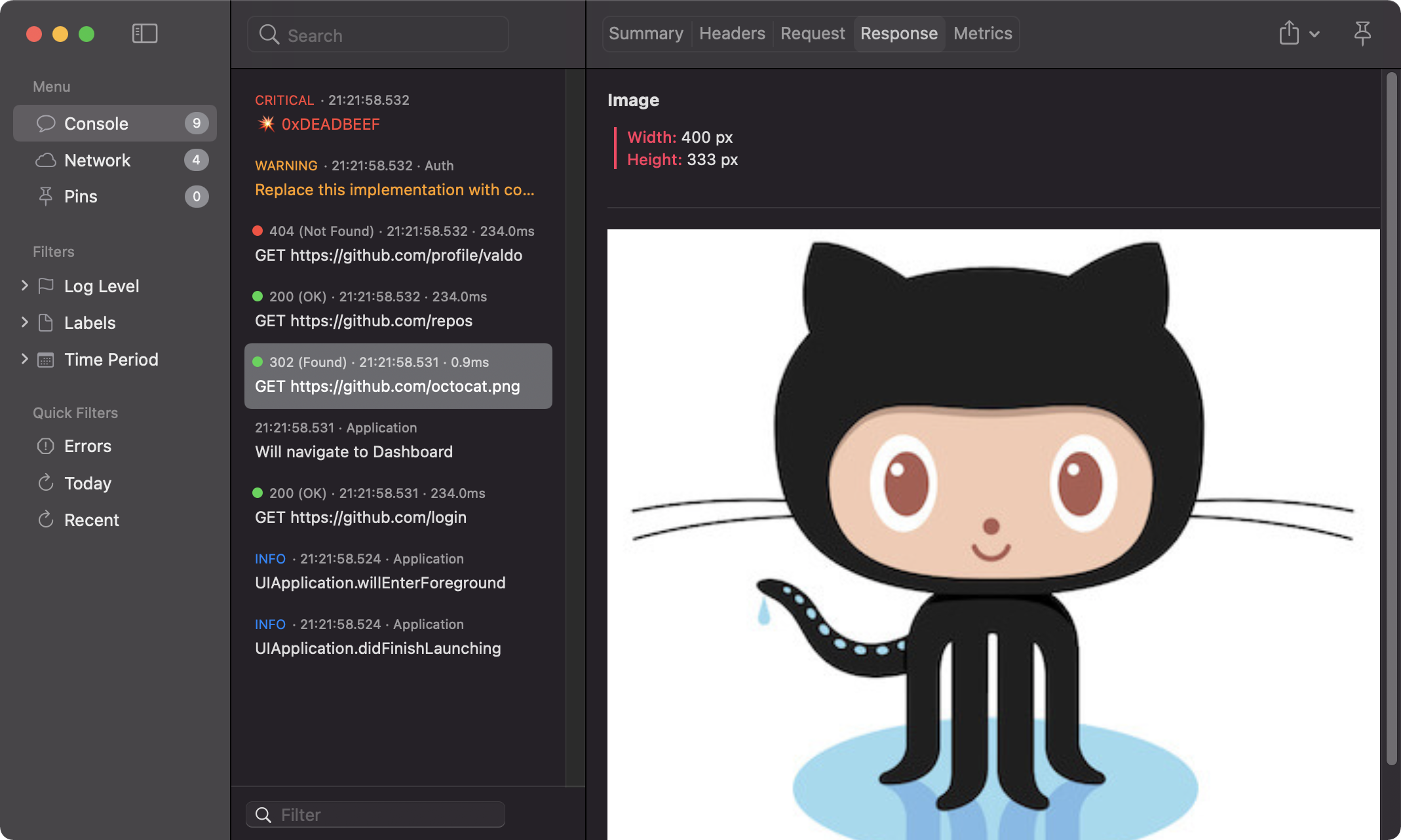Click the response pane vertical scrollbar
Viewport: 1401px width, 840px height.
pyautogui.click(x=1392, y=419)
